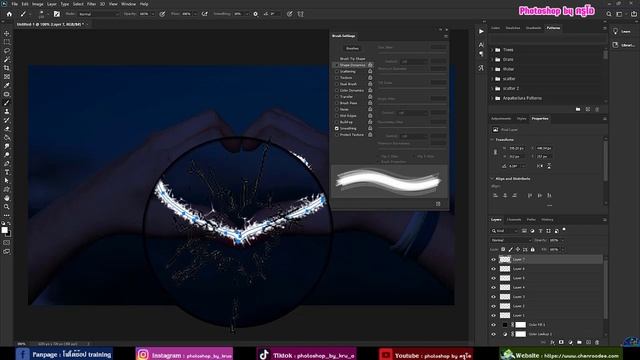Click the foreground color swatch
640x360 pixels.
pyautogui.click(x=4, y=230)
